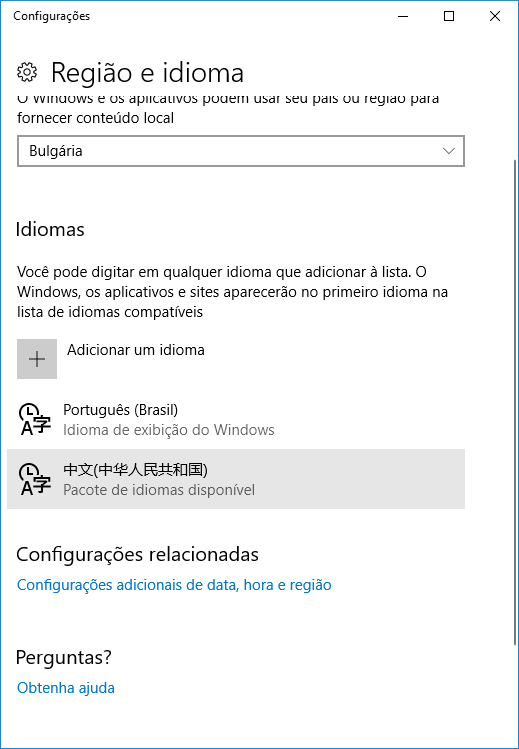Maximize the Configurações window
Viewport: 519px width, 749px height.
tap(449, 16)
